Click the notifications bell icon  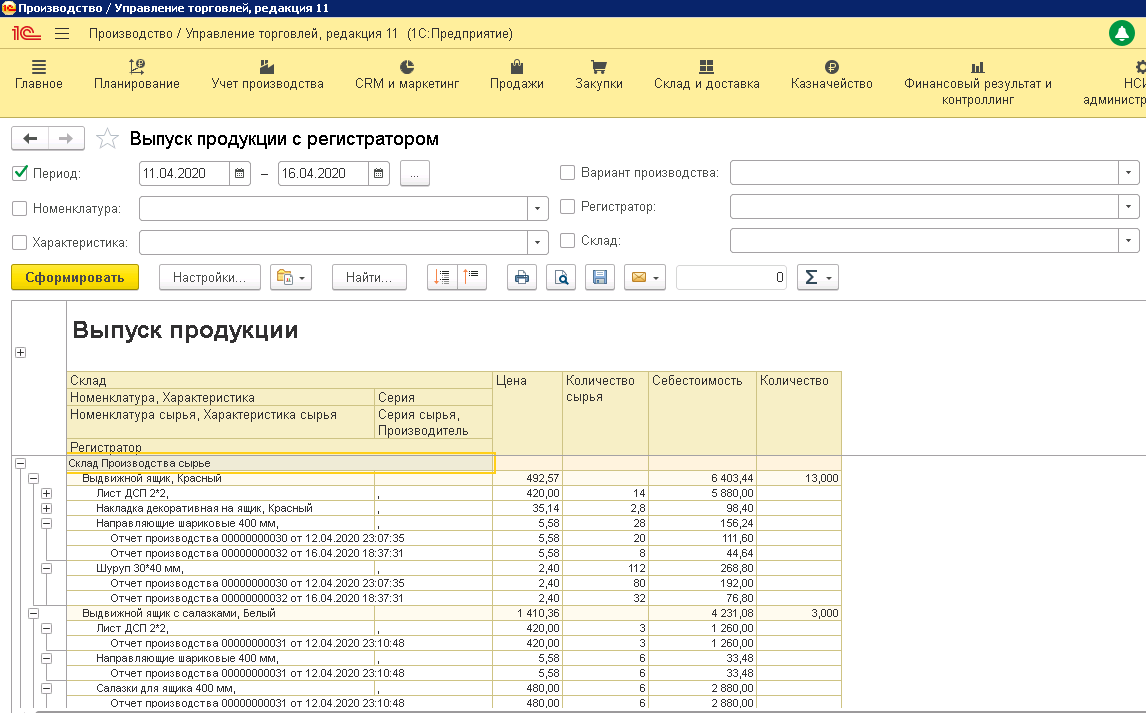pos(1122,33)
